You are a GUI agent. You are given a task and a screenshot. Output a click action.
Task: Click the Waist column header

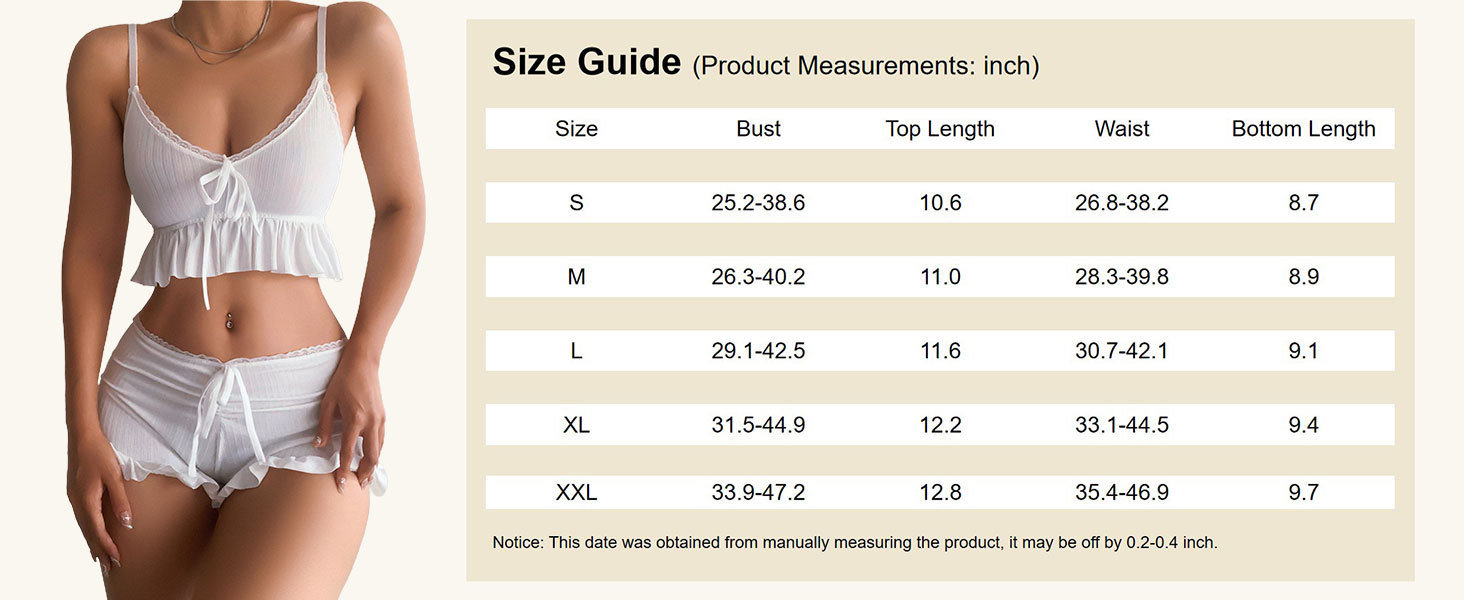click(x=1122, y=129)
